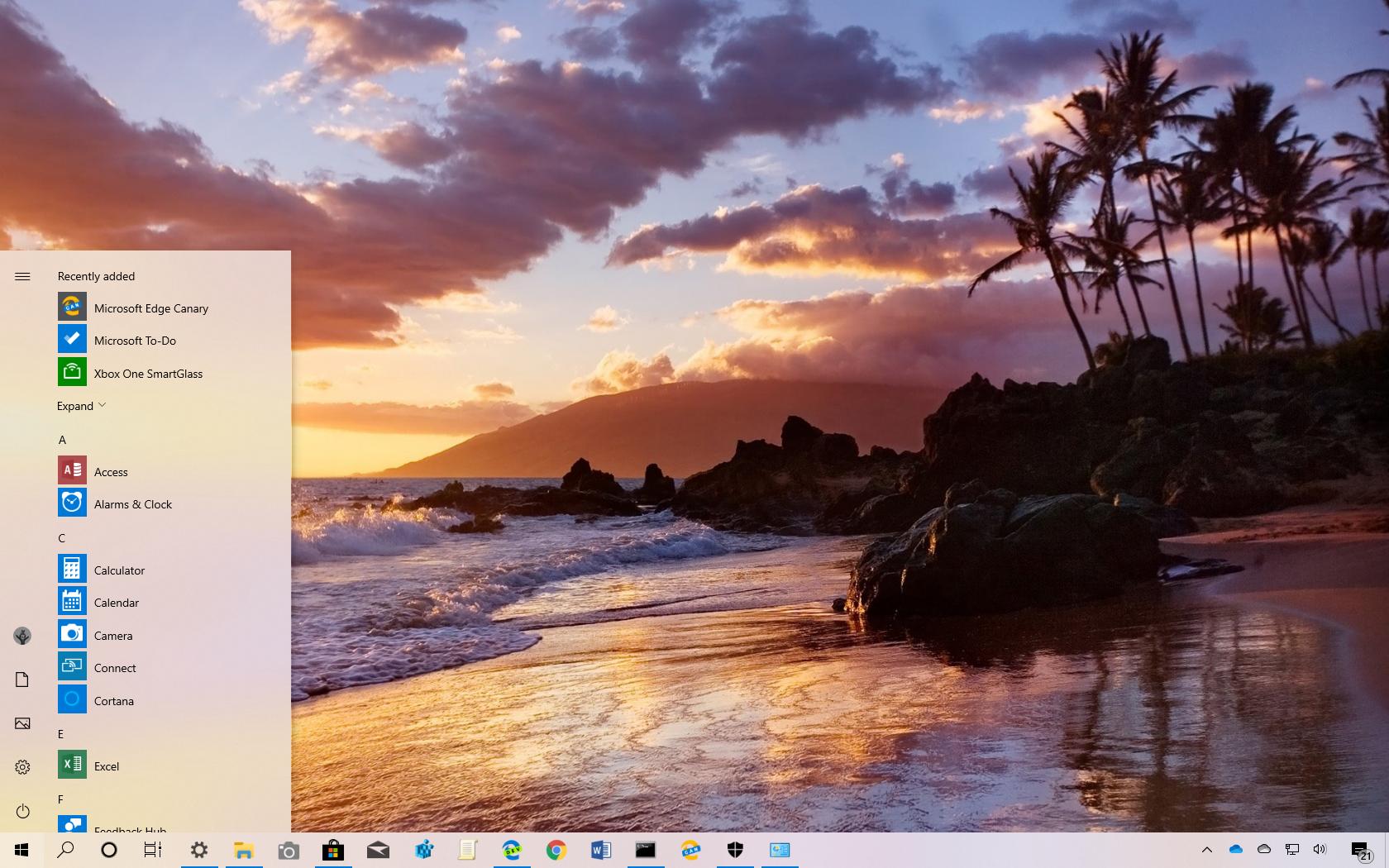Viewport: 1389px width, 868px height.
Task: Open Edge Canary on the taskbar
Action: pyautogui.click(x=690, y=850)
